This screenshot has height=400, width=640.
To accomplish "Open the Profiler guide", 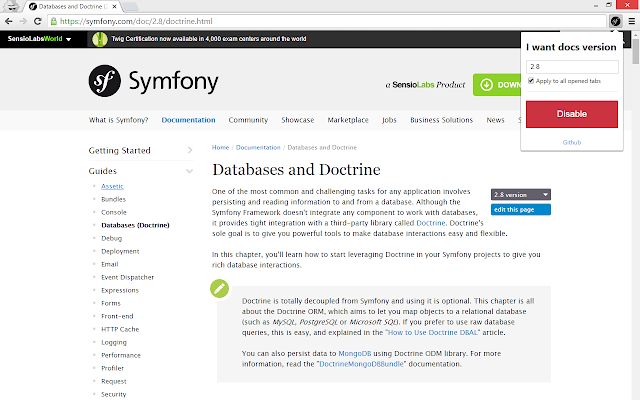I will point(113,368).
